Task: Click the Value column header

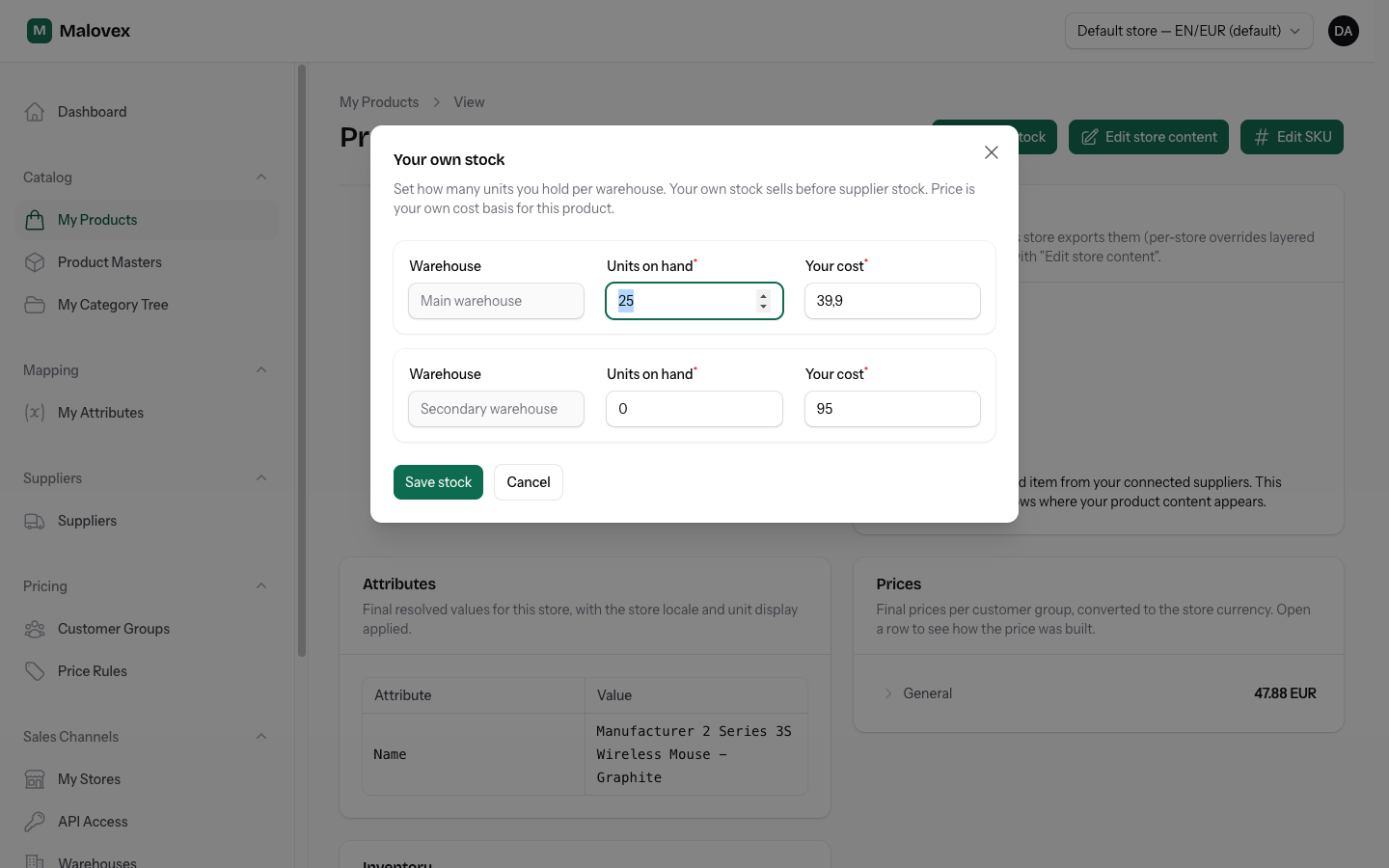Action: 696,695
